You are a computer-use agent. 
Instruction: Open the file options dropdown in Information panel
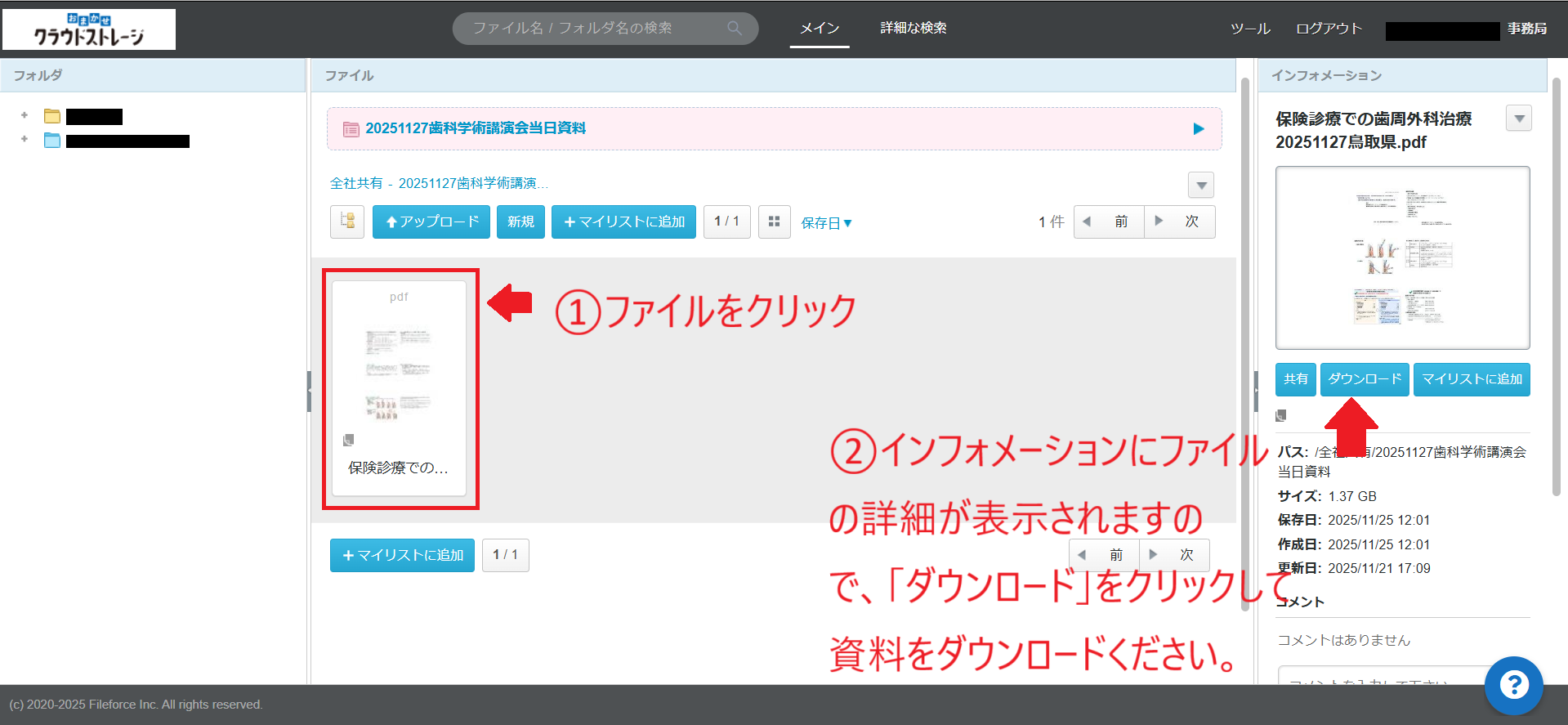1518,119
